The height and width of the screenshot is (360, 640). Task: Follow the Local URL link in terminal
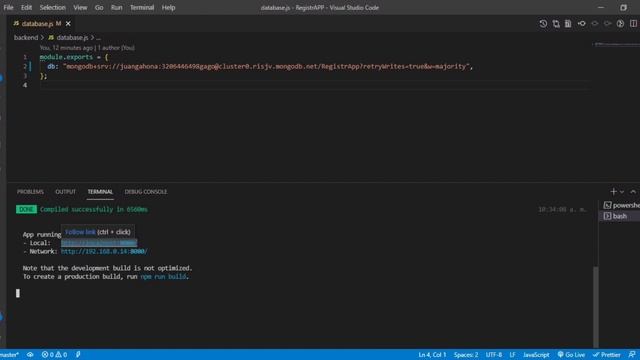(99, 243)
